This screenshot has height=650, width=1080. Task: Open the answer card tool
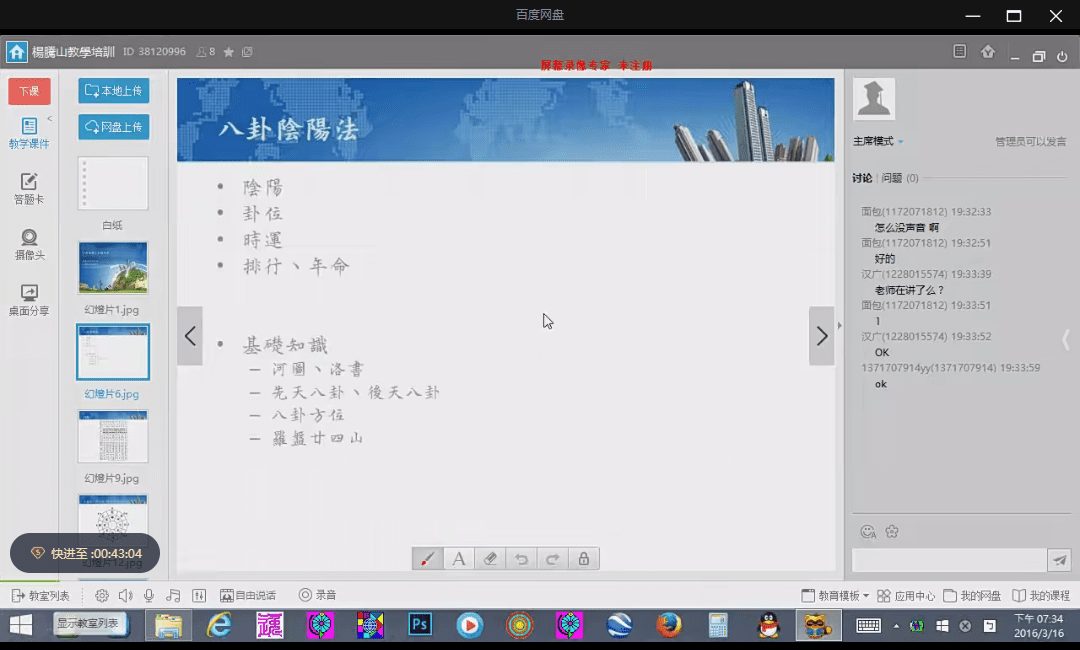(29, 188)
